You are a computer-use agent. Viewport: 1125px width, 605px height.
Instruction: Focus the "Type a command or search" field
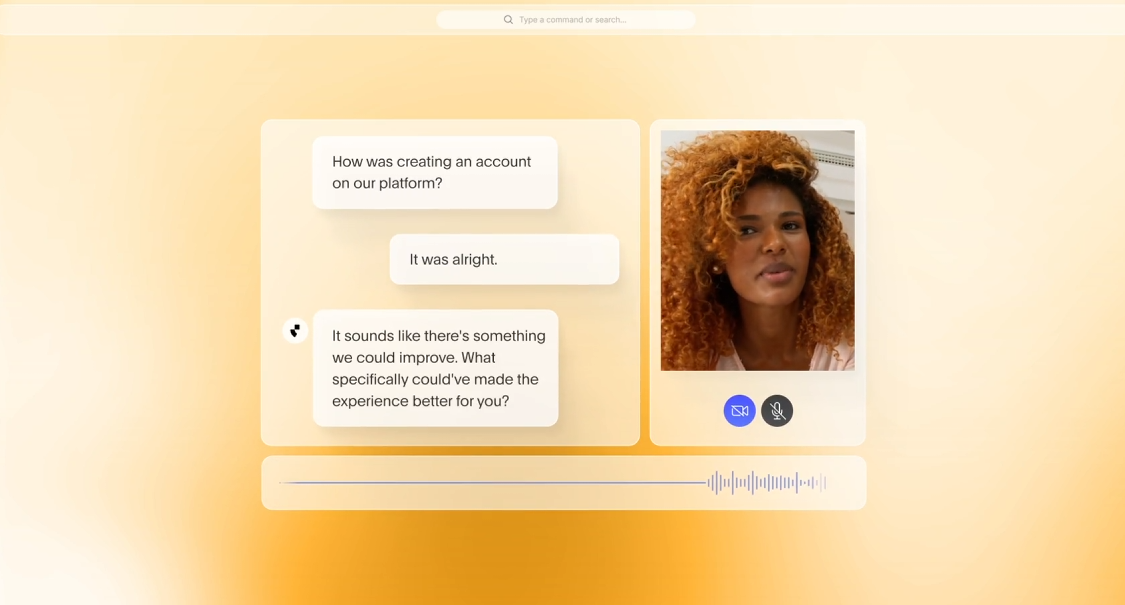click(x=580, y=20)
